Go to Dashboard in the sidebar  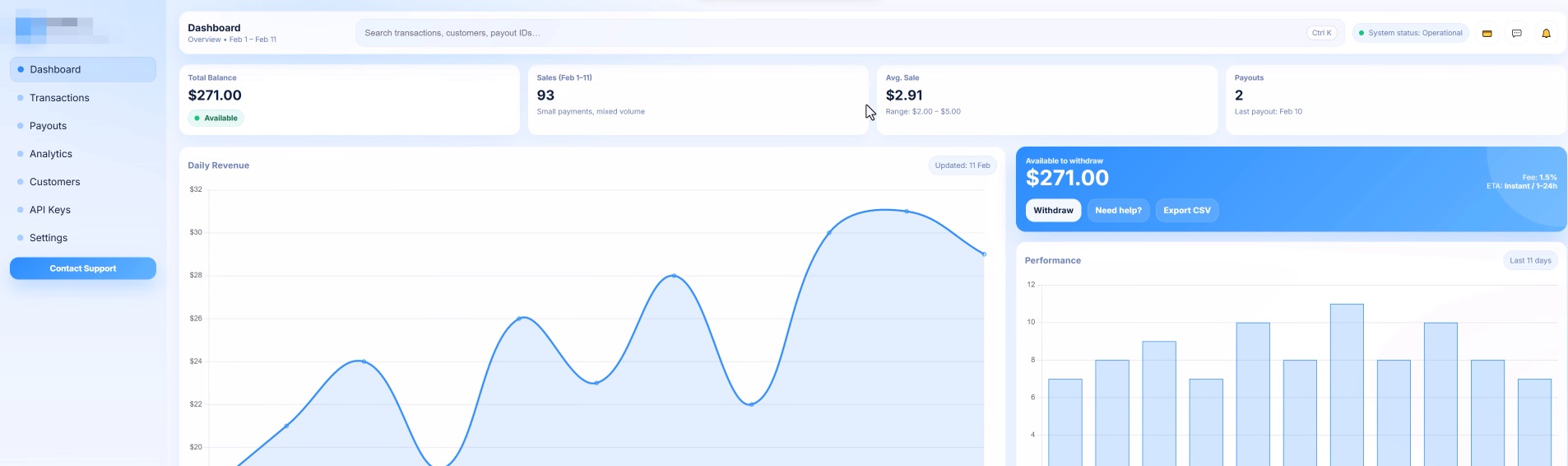(83, 70)
